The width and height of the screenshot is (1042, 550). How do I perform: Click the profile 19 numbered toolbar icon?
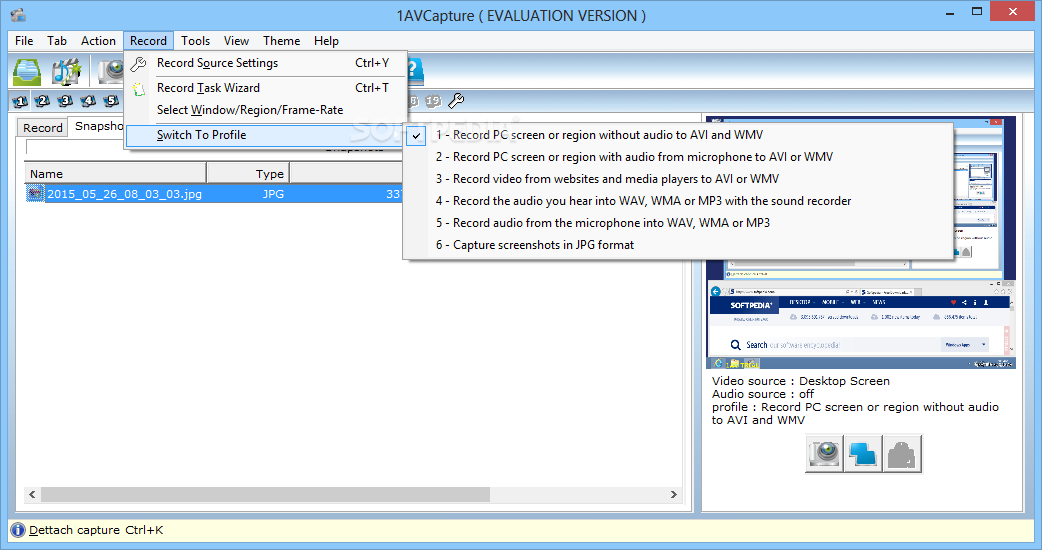pos(433,101)
